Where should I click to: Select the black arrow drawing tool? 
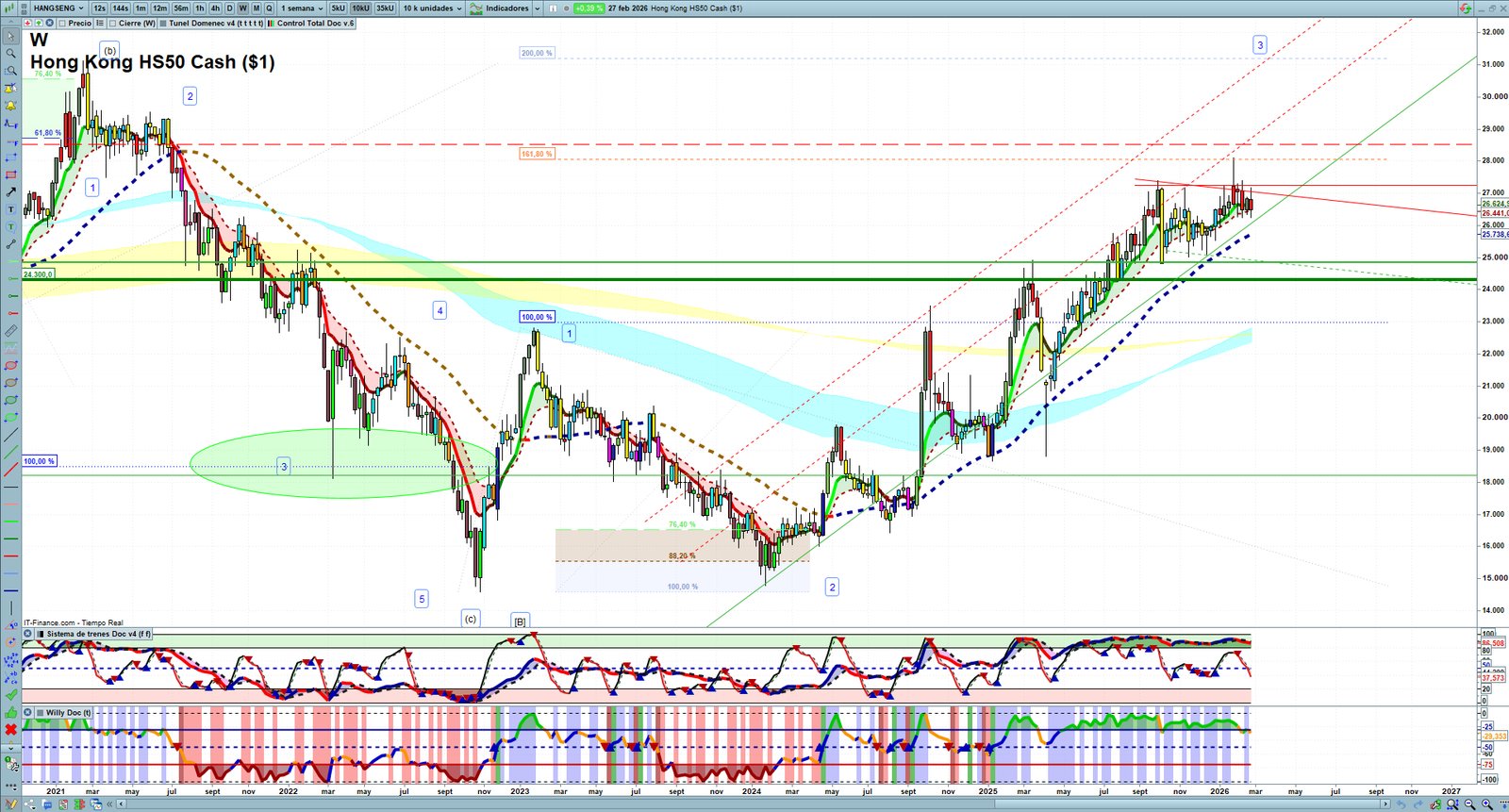(10, 192)
